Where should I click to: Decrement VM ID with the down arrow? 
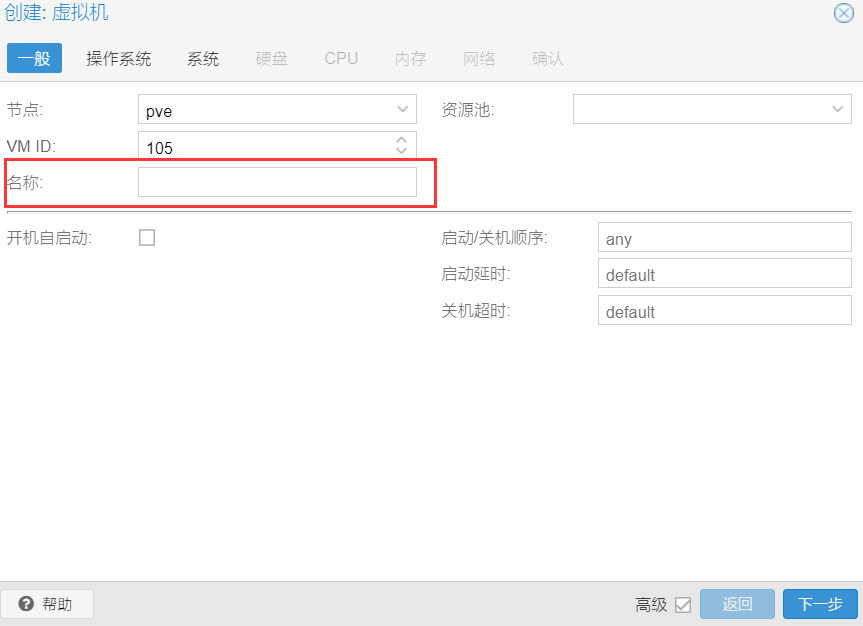click(402, 150)
